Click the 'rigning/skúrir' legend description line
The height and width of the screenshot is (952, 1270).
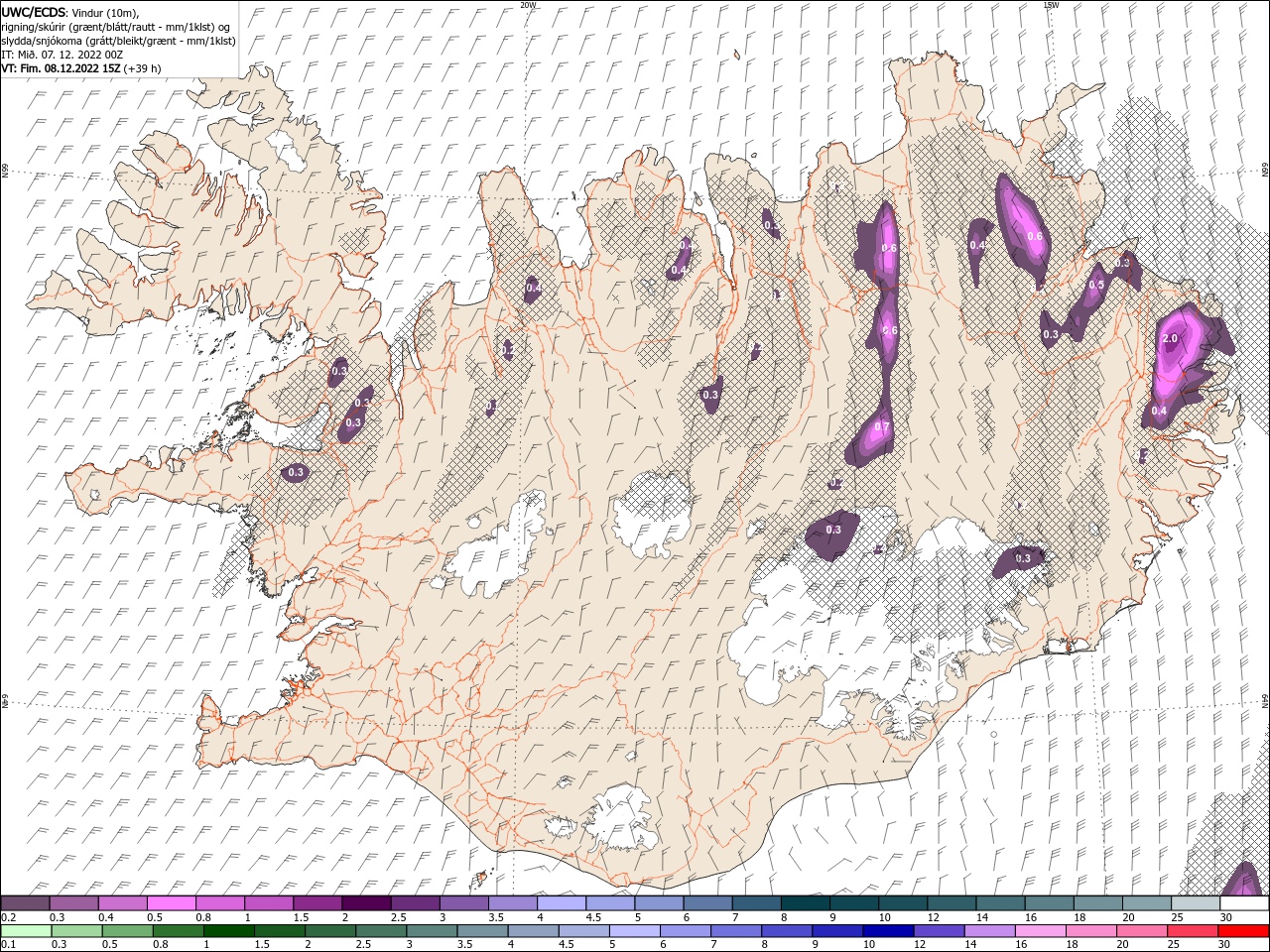coord(116,27)
